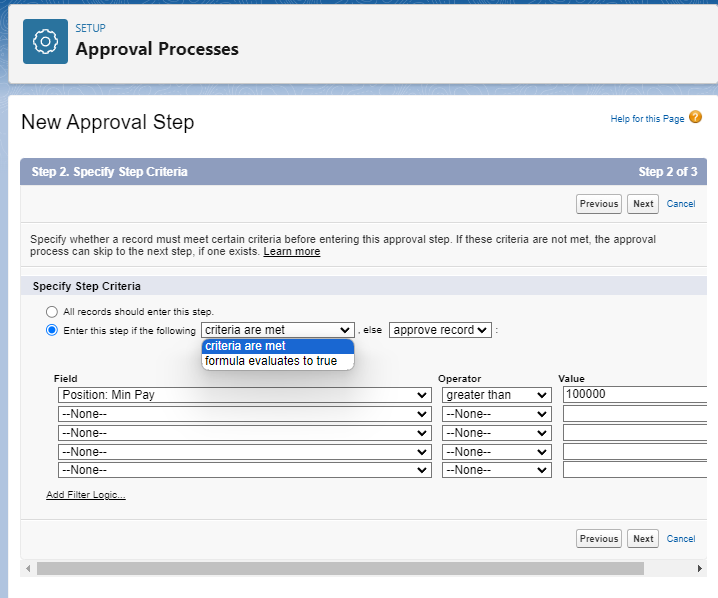
Task: Open second row Operator --None-- dropdown
Action: tap(496, 414)
